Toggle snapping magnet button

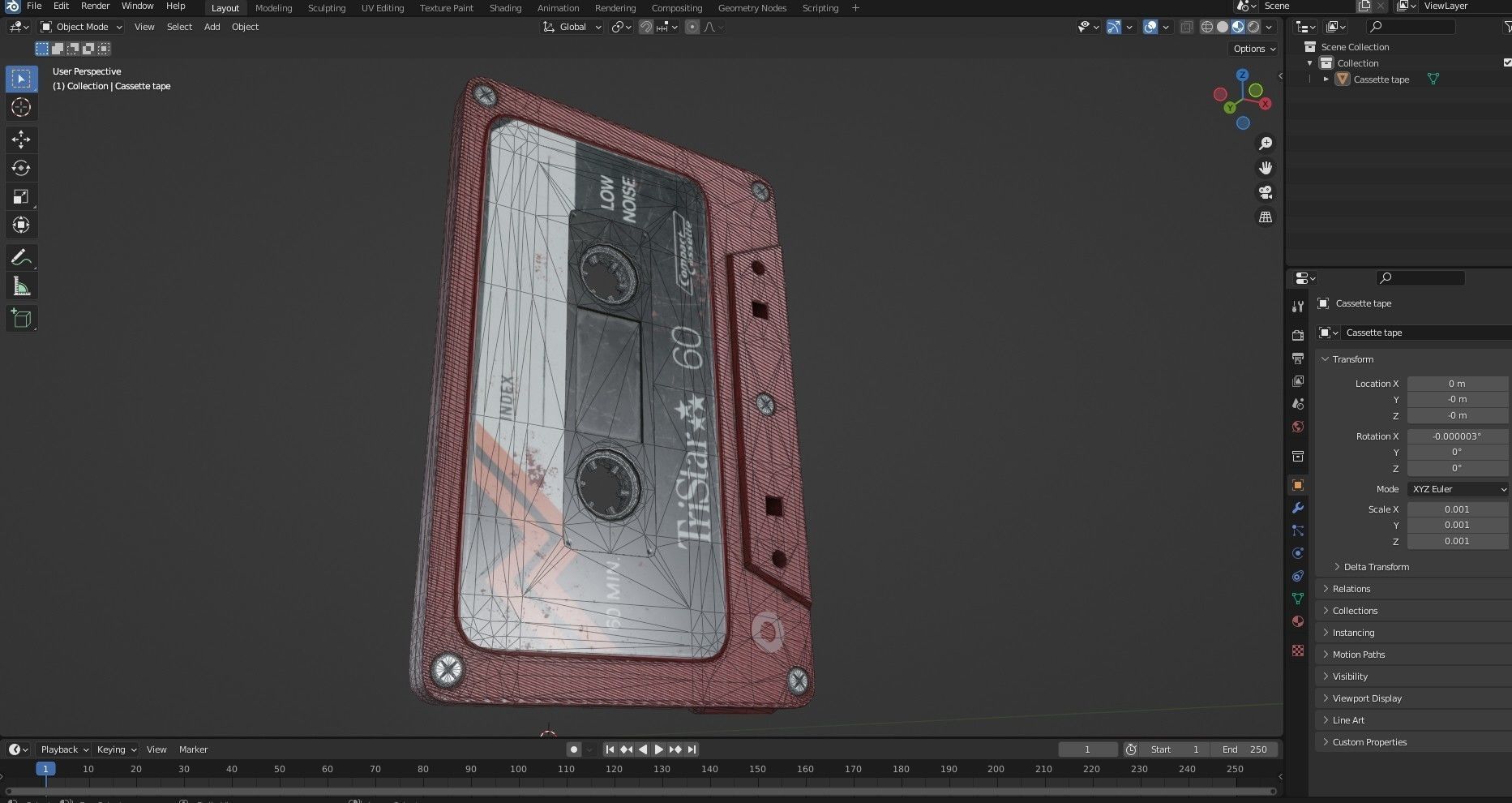(646, 27)
